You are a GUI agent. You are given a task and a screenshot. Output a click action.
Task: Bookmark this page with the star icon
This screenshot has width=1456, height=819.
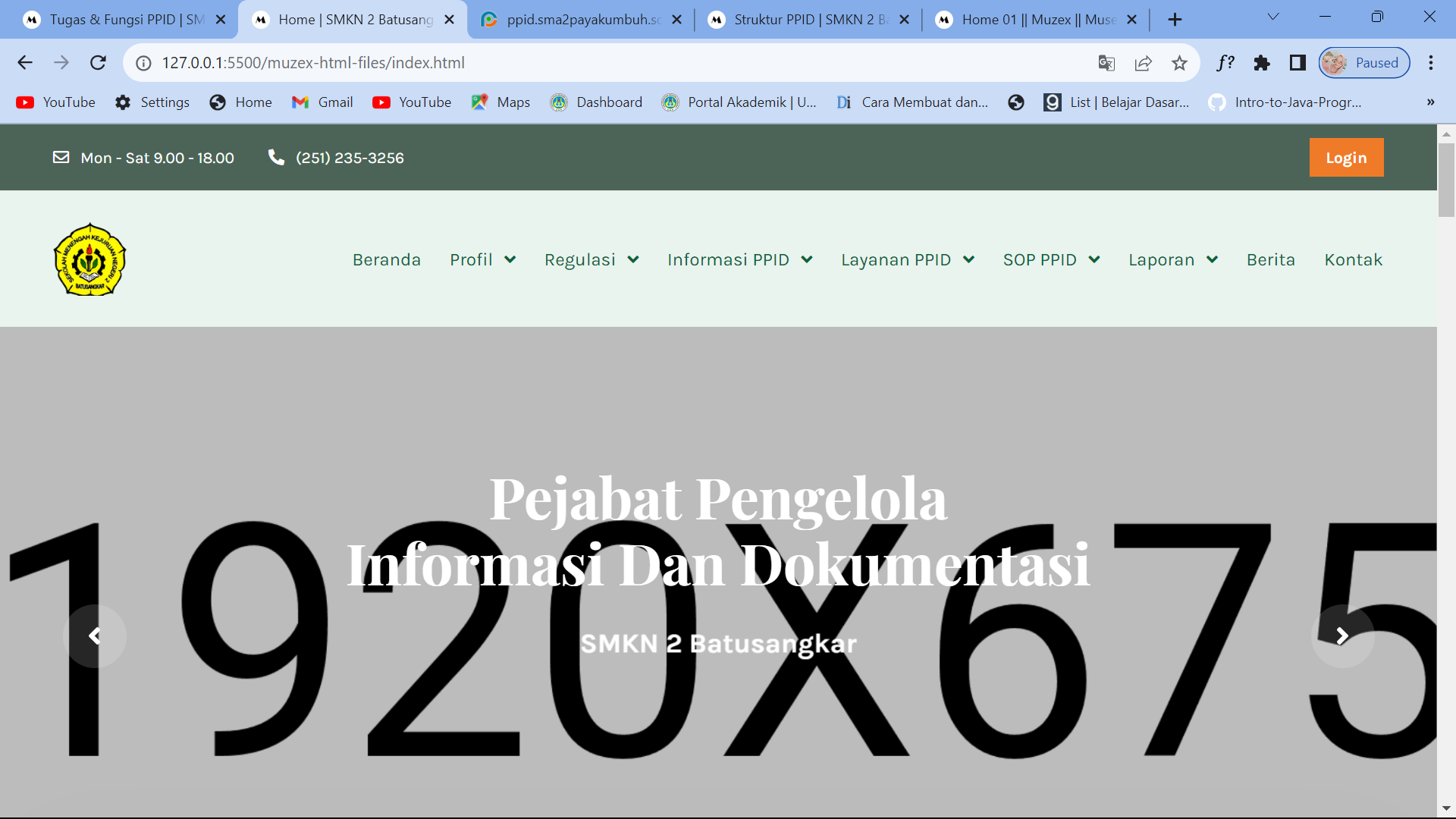pyautogui.click(x=1179, y=63)
